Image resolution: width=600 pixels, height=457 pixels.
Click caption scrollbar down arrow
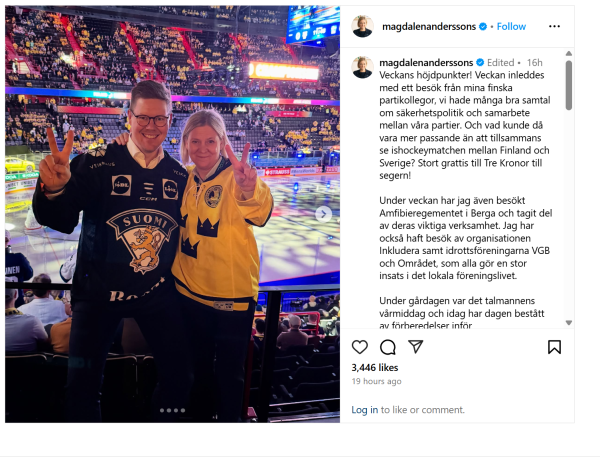pyautogui.click(x=569, y=323)
